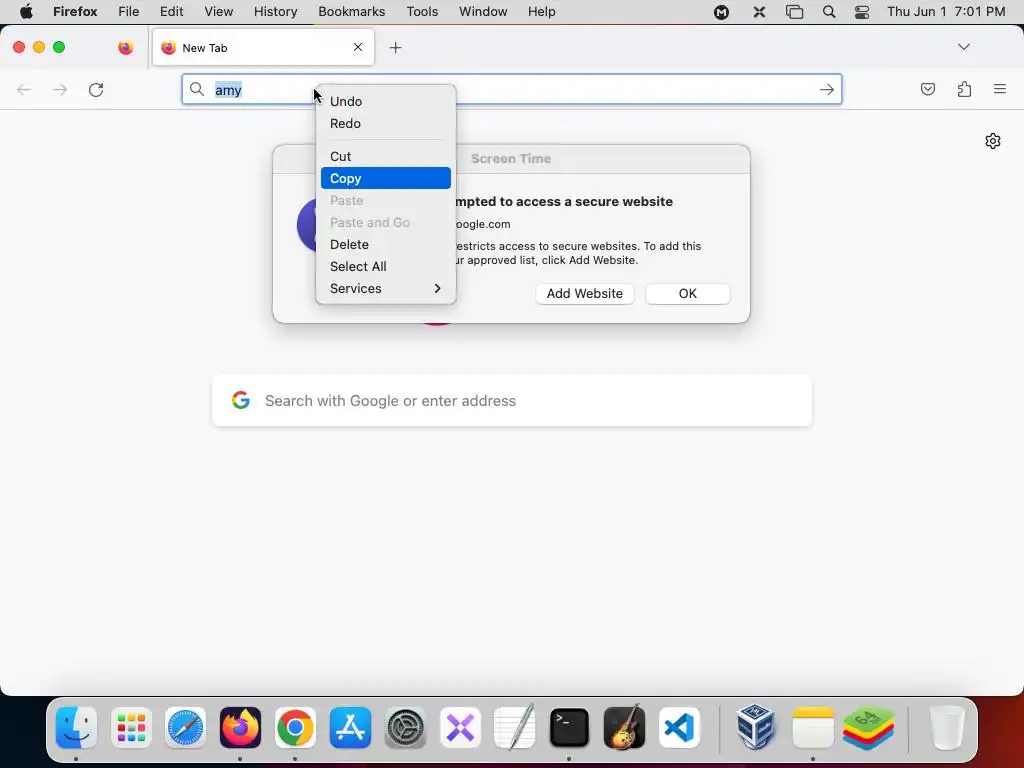1024x768 pixels.
Task: Open the Apple menu
Action: tap(26, 12)
